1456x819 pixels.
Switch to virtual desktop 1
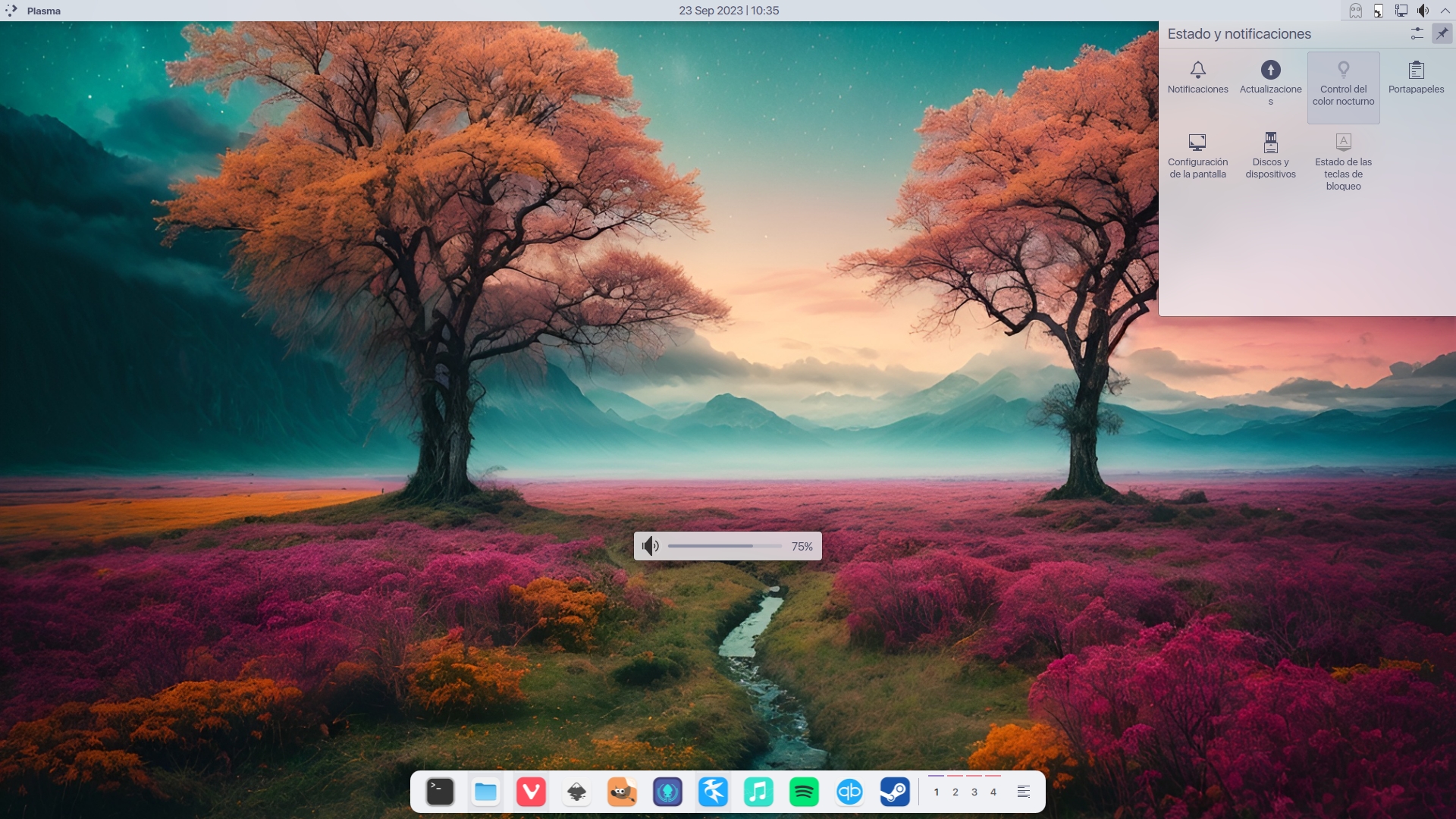tap(937, 792)
